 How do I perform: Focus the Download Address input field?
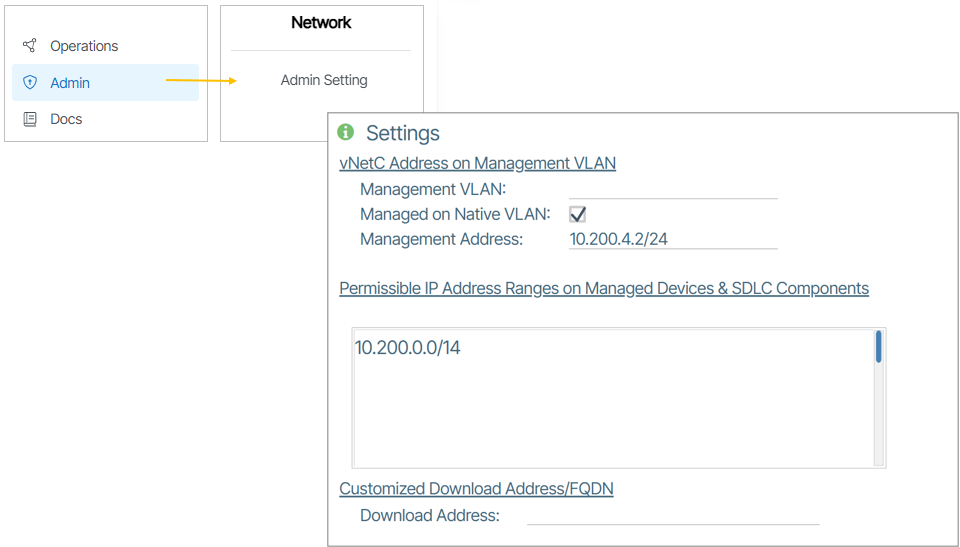(672, 515)
